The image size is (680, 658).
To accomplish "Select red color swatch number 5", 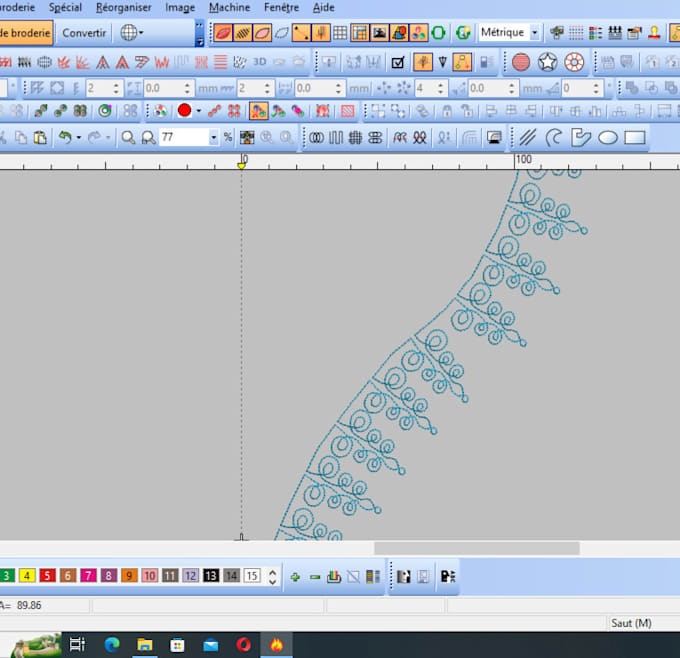I will [47, 576].
